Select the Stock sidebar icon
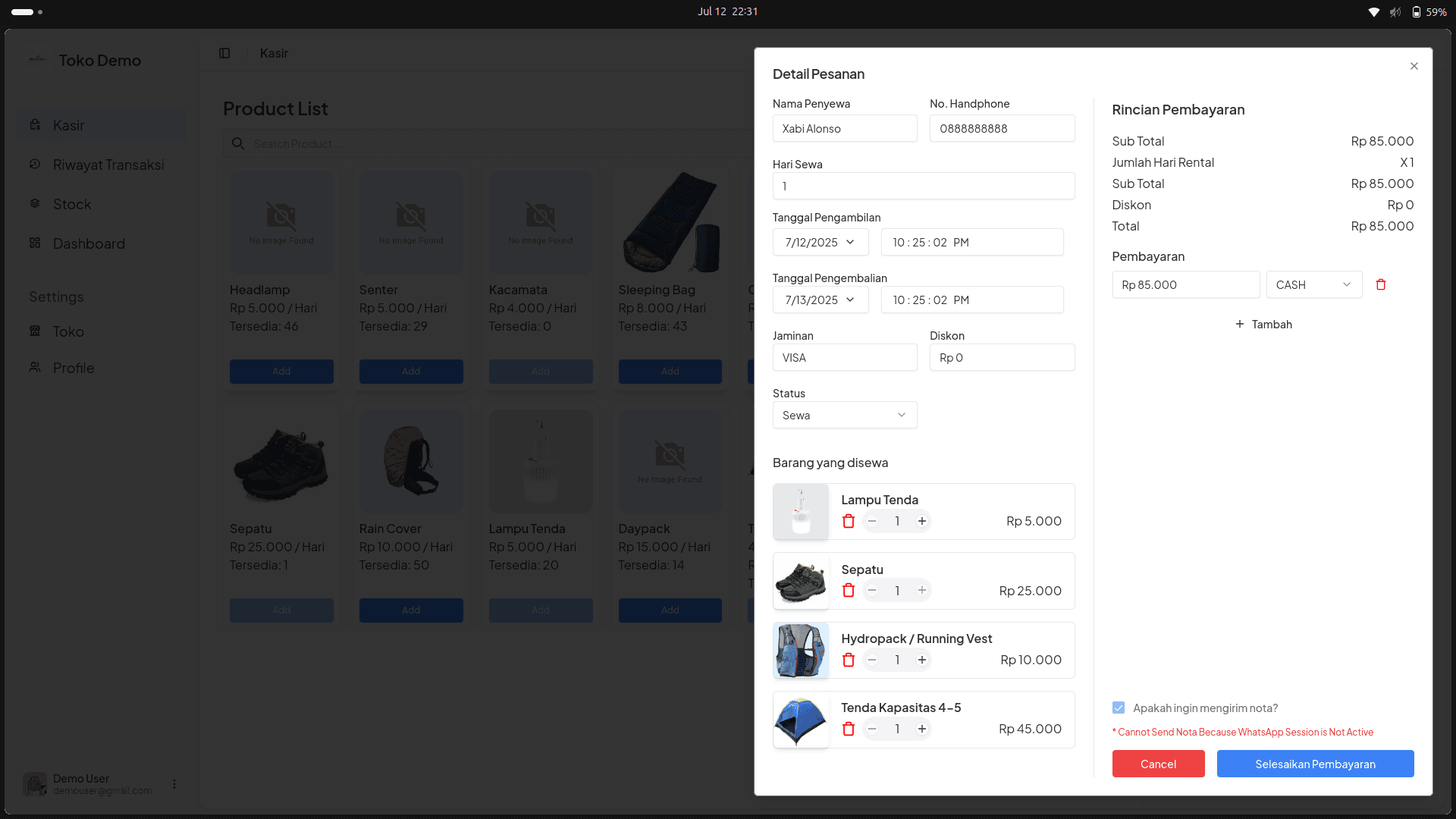 tap(35, 203)
